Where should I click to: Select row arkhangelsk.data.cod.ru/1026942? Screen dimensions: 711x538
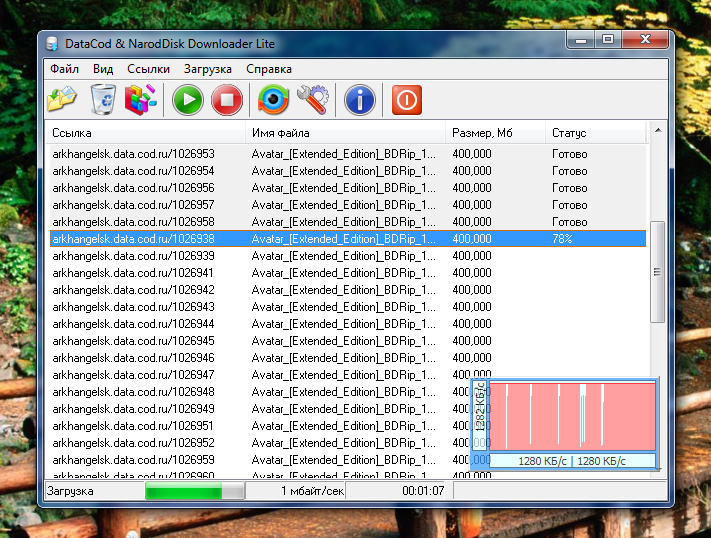click(x=348, y=290)
